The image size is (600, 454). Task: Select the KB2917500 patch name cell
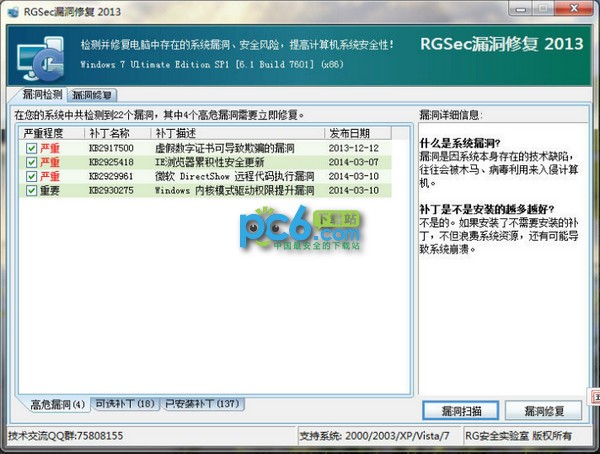pyautogui.click(x=111, y=148)
